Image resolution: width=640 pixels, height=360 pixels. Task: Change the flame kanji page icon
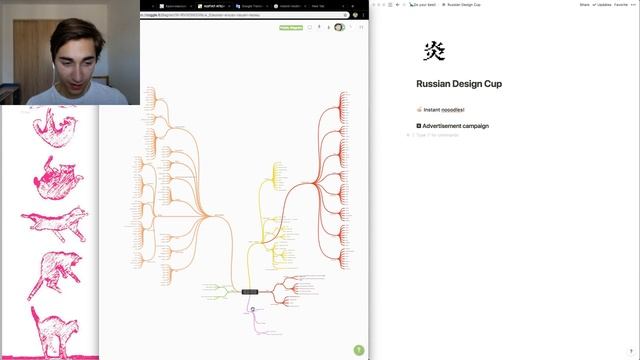pos(434,51)
